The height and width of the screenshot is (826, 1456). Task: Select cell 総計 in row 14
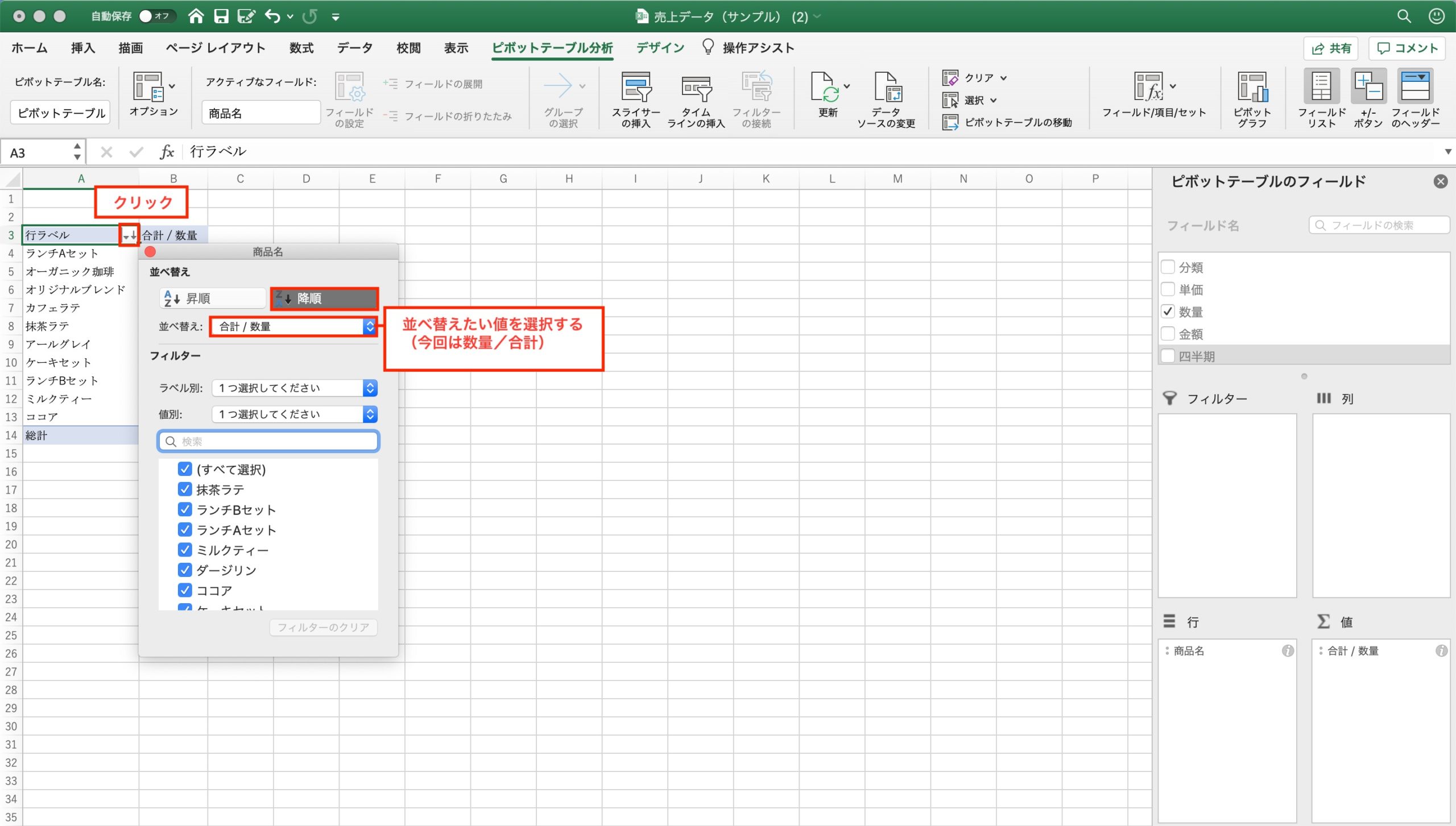[80, 435]
